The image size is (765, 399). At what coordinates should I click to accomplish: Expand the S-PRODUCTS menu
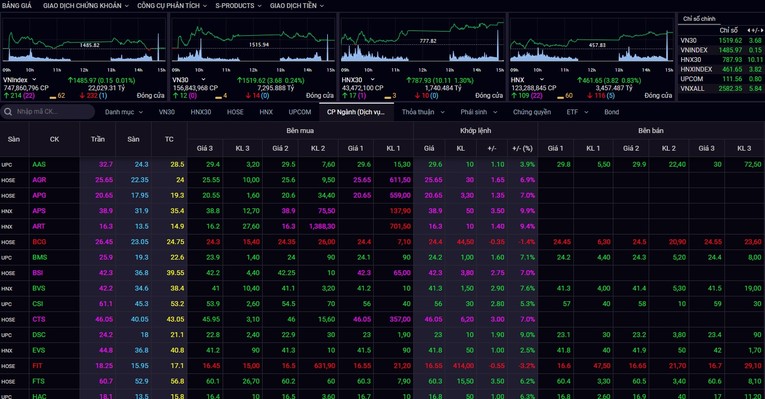[x=238, y=5]
